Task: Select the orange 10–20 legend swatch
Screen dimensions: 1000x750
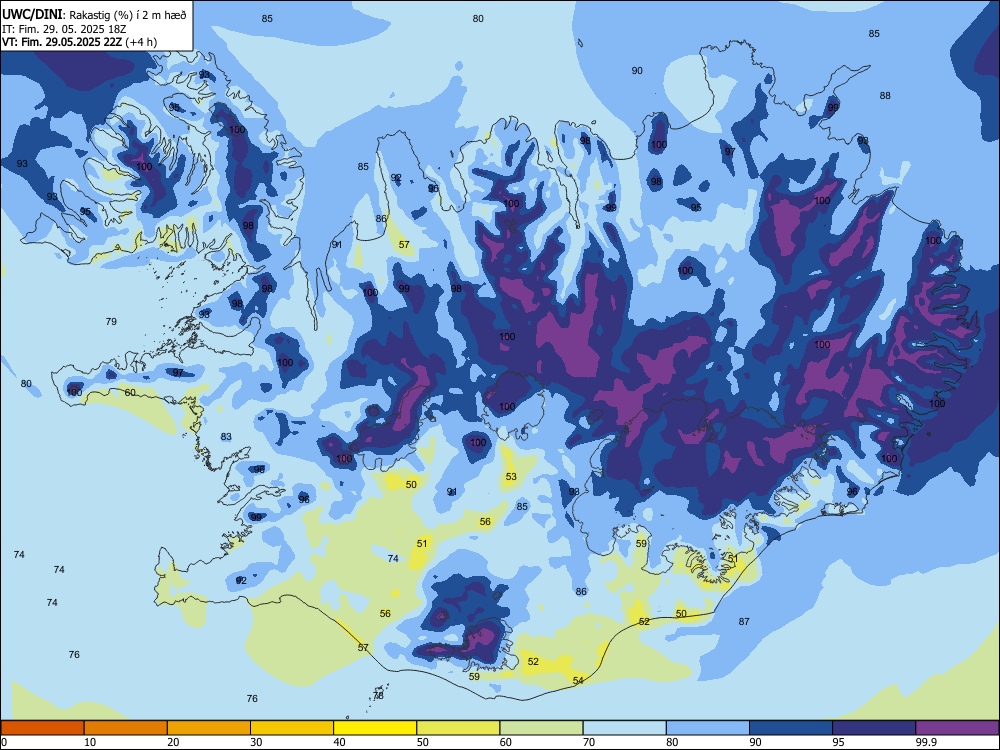Action: tap(126, 728)
